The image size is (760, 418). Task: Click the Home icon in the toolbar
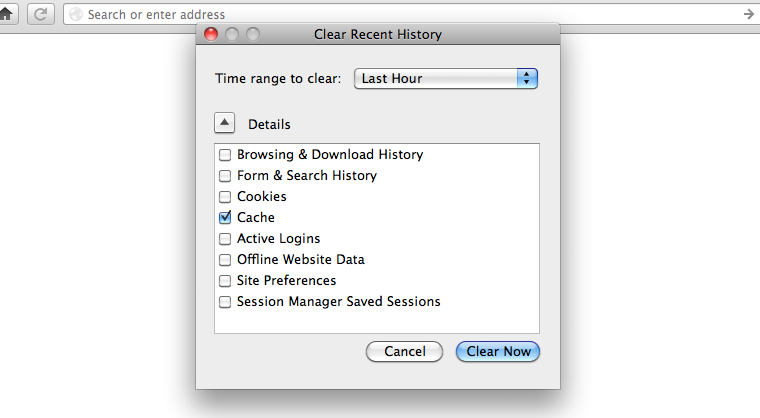pyautogui.click(x=7, y=14)
